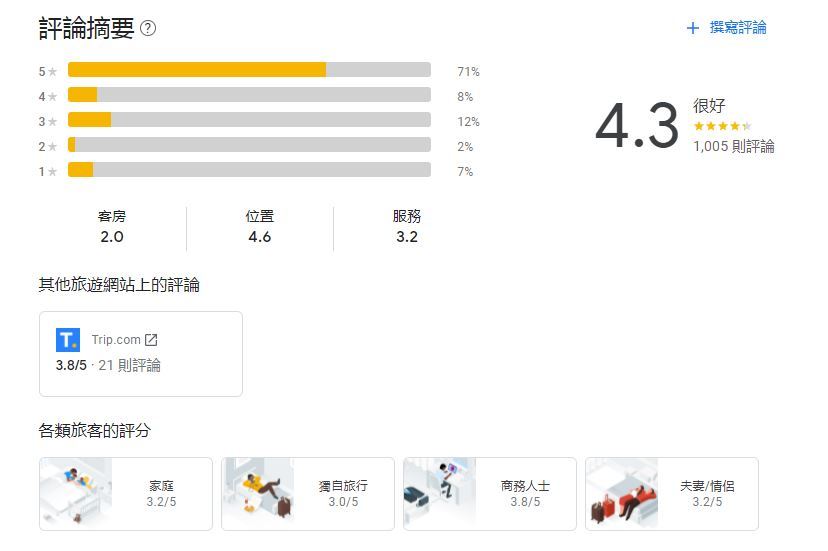Open the Trip.com external link icon
Viewport: 828px width, 551px height.
point(151,340)
